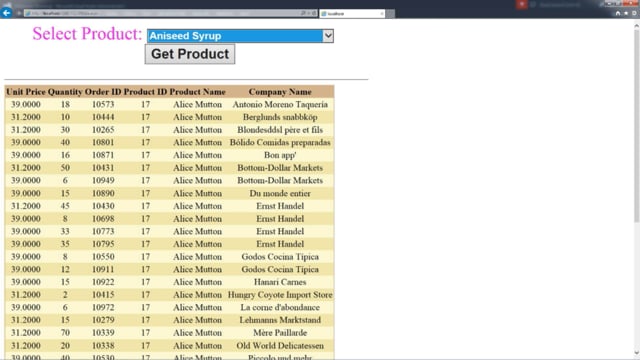The image size is (640, 360).
Task: Click quantity 70 in Mère Paillarde row
Action: click(65, 333)
